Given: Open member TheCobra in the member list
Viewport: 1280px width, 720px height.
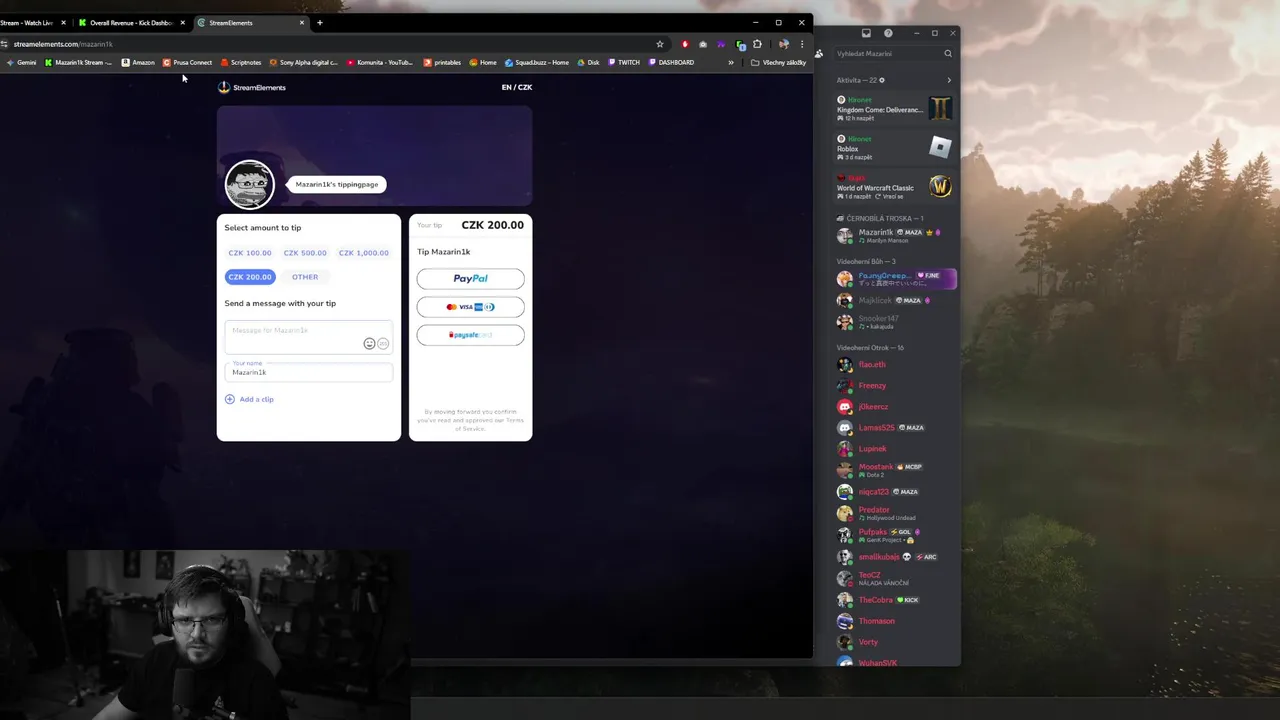Looking at the screenshot, I should 896,600.
